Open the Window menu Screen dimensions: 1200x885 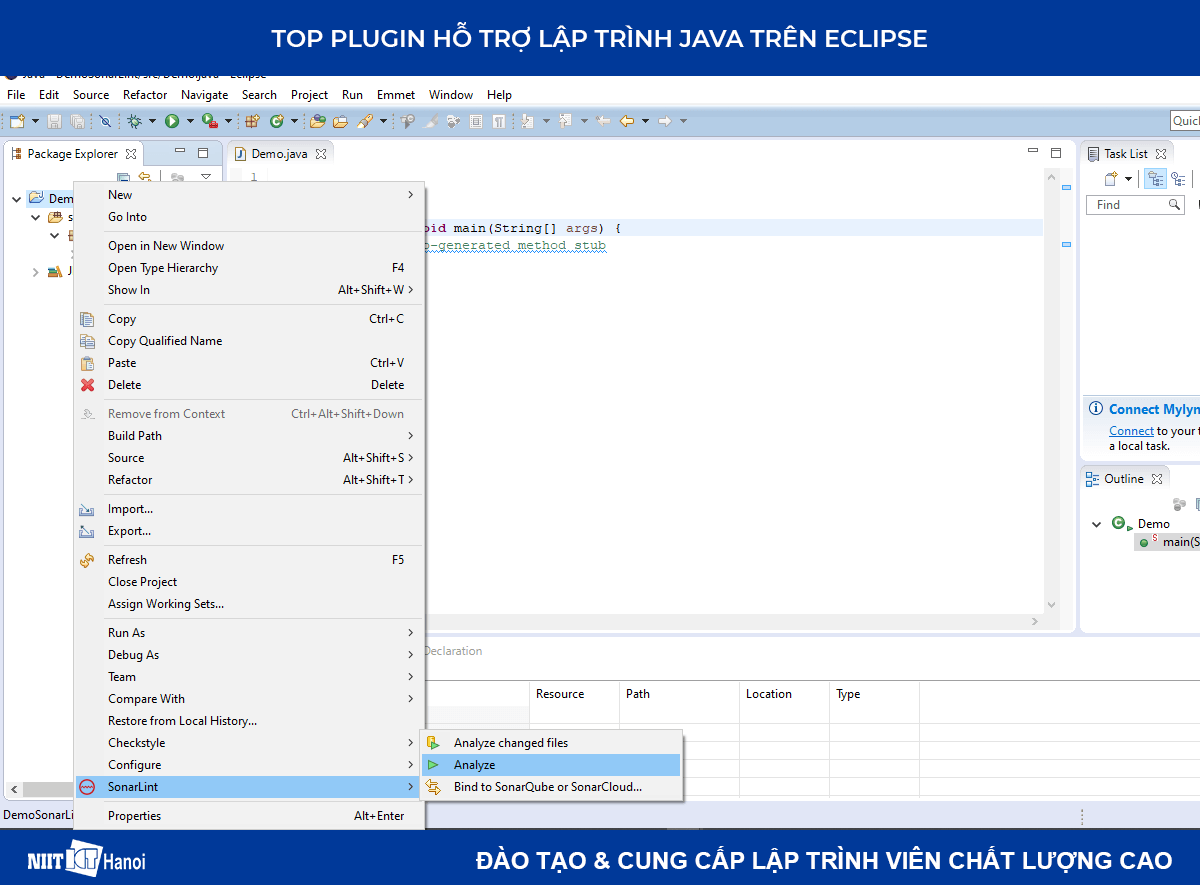coord(450,94)
